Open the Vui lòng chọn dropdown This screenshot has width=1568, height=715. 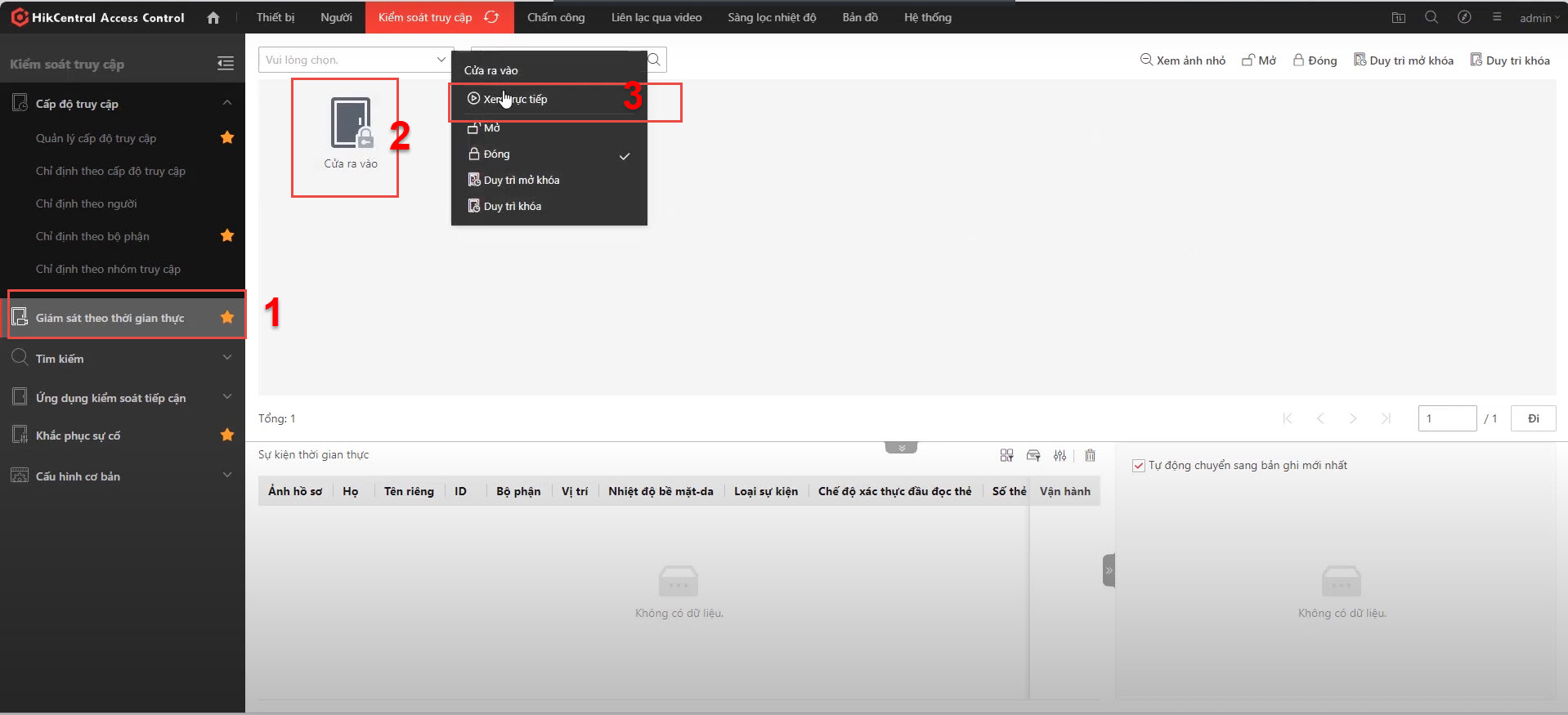pyautogui.click(x=356, y=60)
